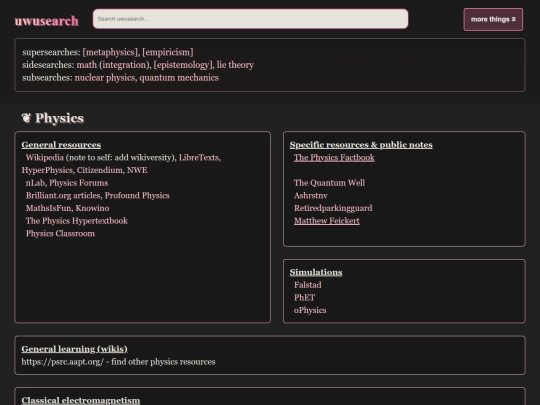The height and width of the screenshot is (405, 540).
Task: Click the icon beside the Physics heading
Action: tap(26, 118)
